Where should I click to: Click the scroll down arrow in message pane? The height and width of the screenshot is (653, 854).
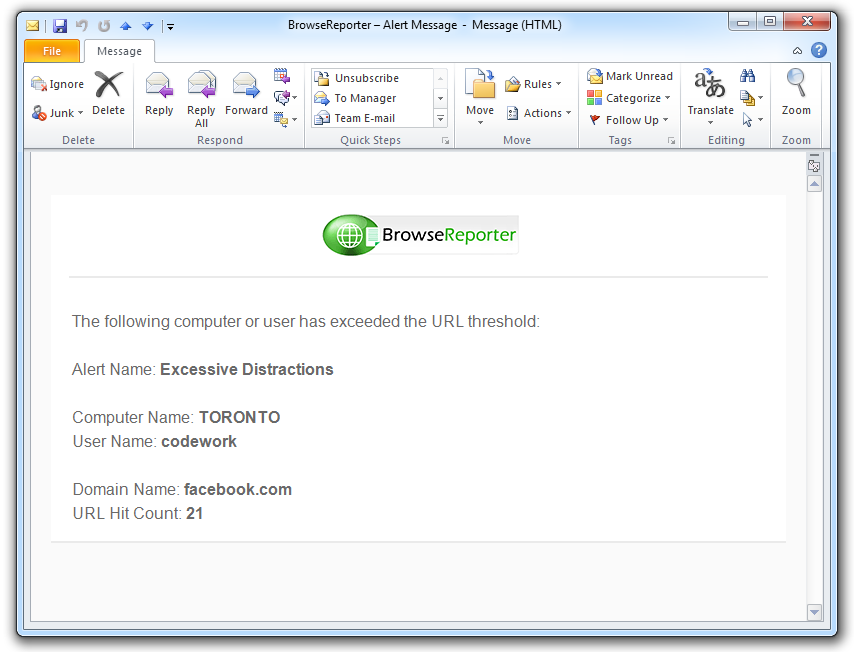(x=814, y=612)
